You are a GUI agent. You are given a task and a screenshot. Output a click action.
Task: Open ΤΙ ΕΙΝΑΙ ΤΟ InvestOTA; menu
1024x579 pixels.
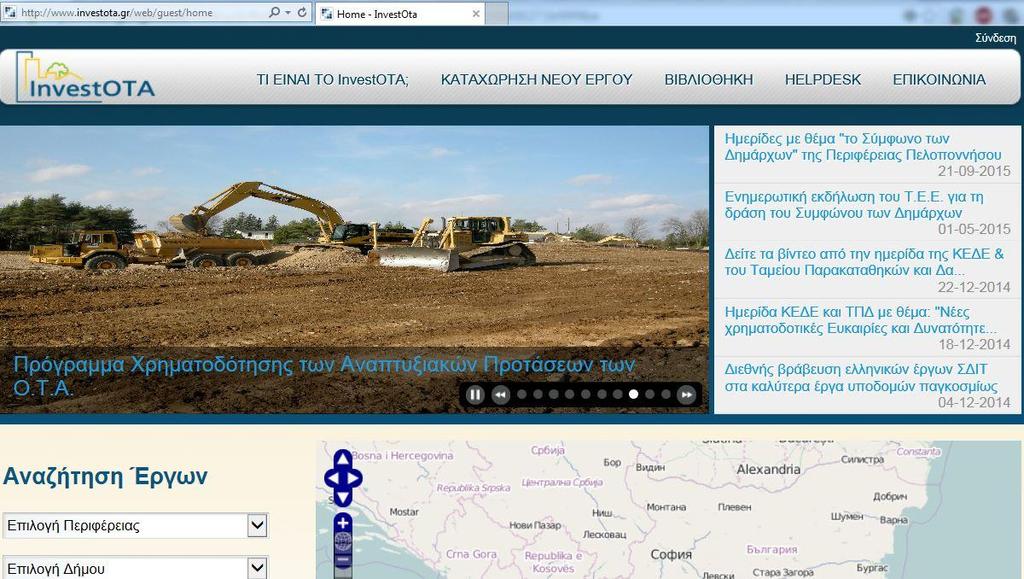pyautogui.click(x=332, y=80)
